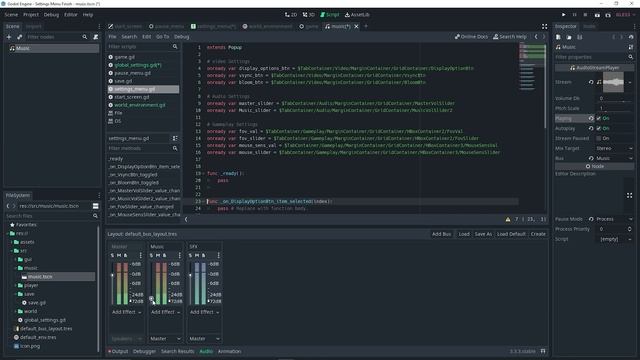Switch to the Debugger bottom panel tab
Image resolution: width=640 pixels, height=360 pixels.
click(x=144, y=351)
